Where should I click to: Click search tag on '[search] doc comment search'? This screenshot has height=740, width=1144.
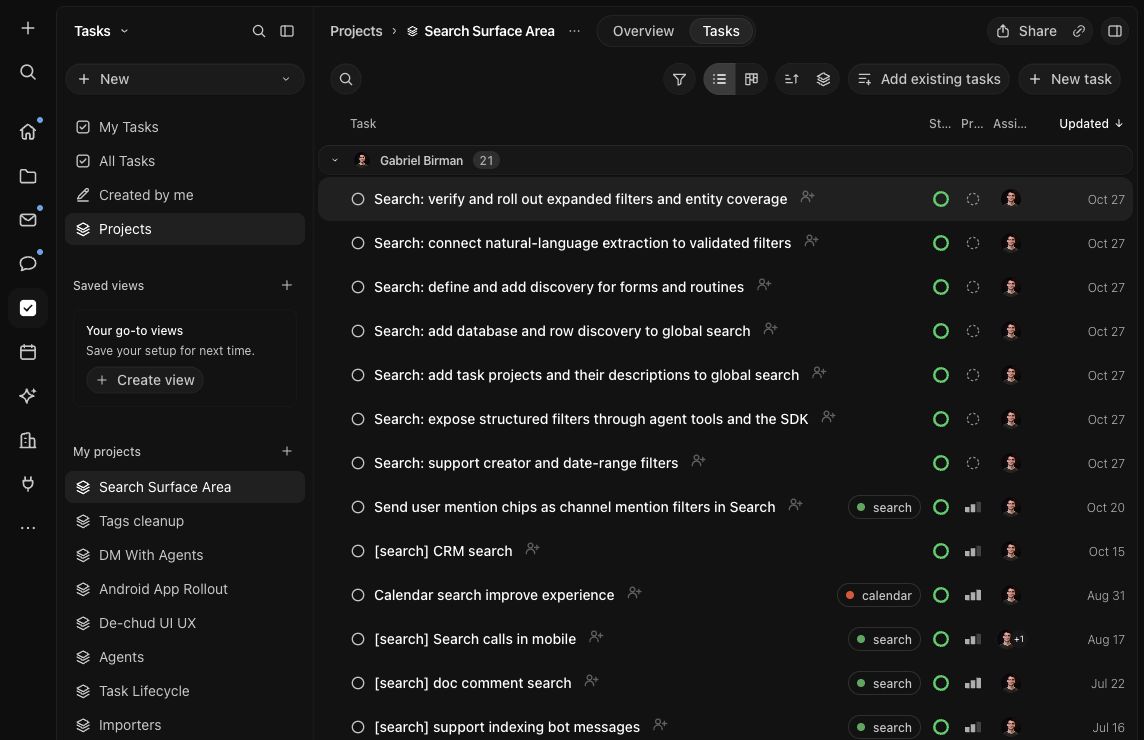coord(884,683)
